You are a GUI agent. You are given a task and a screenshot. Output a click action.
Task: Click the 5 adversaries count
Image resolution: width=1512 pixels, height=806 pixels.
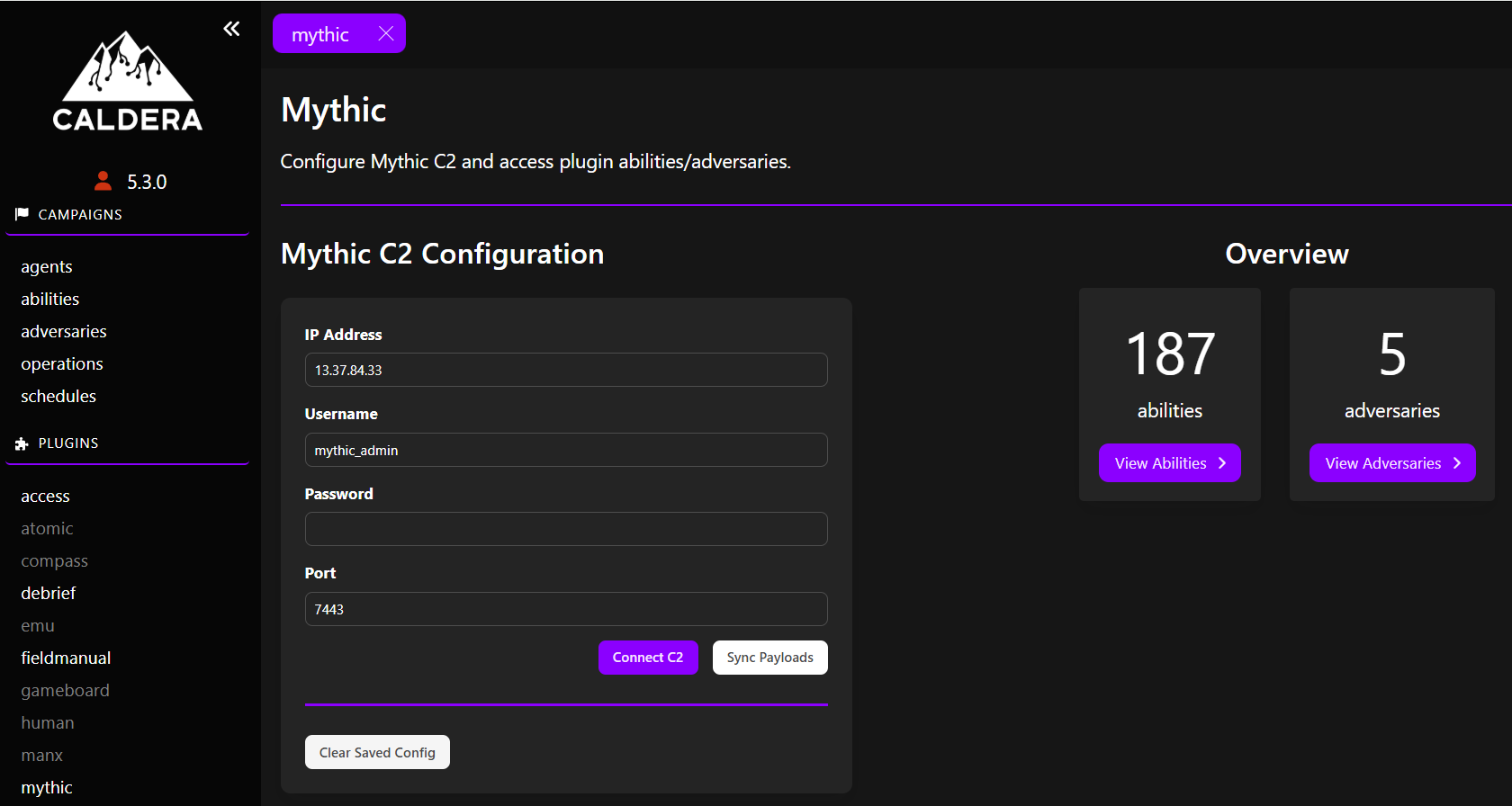1392,354
